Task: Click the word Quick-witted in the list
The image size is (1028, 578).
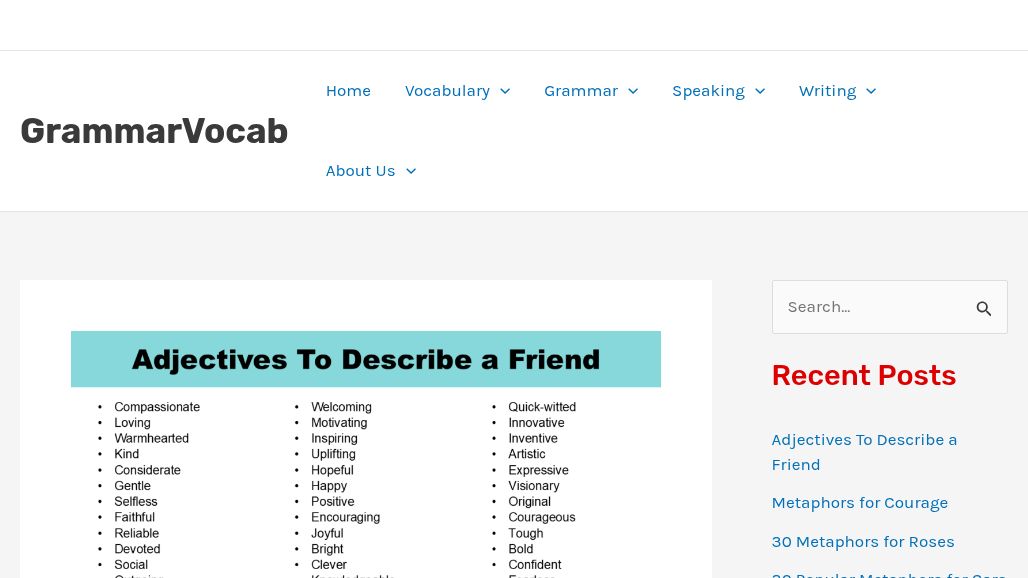Action: [542, 407]
